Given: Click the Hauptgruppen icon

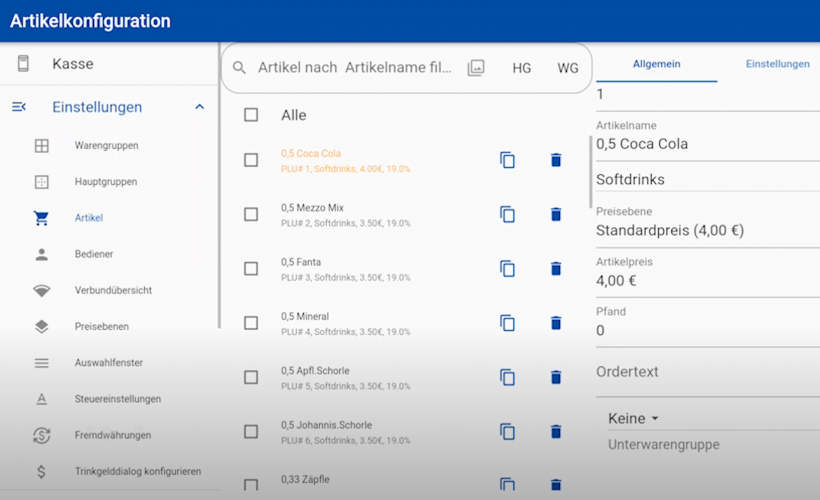Looking at the screenshot, I should 42,181.
